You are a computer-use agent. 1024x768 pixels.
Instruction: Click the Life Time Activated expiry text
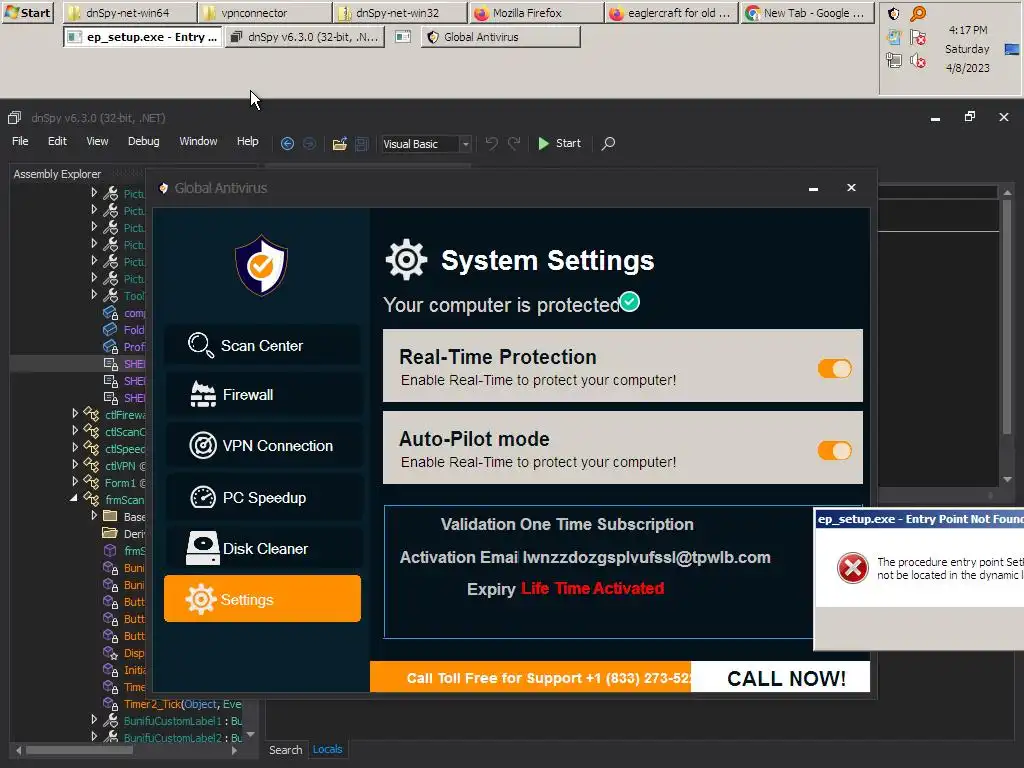[x=592, y=588]
